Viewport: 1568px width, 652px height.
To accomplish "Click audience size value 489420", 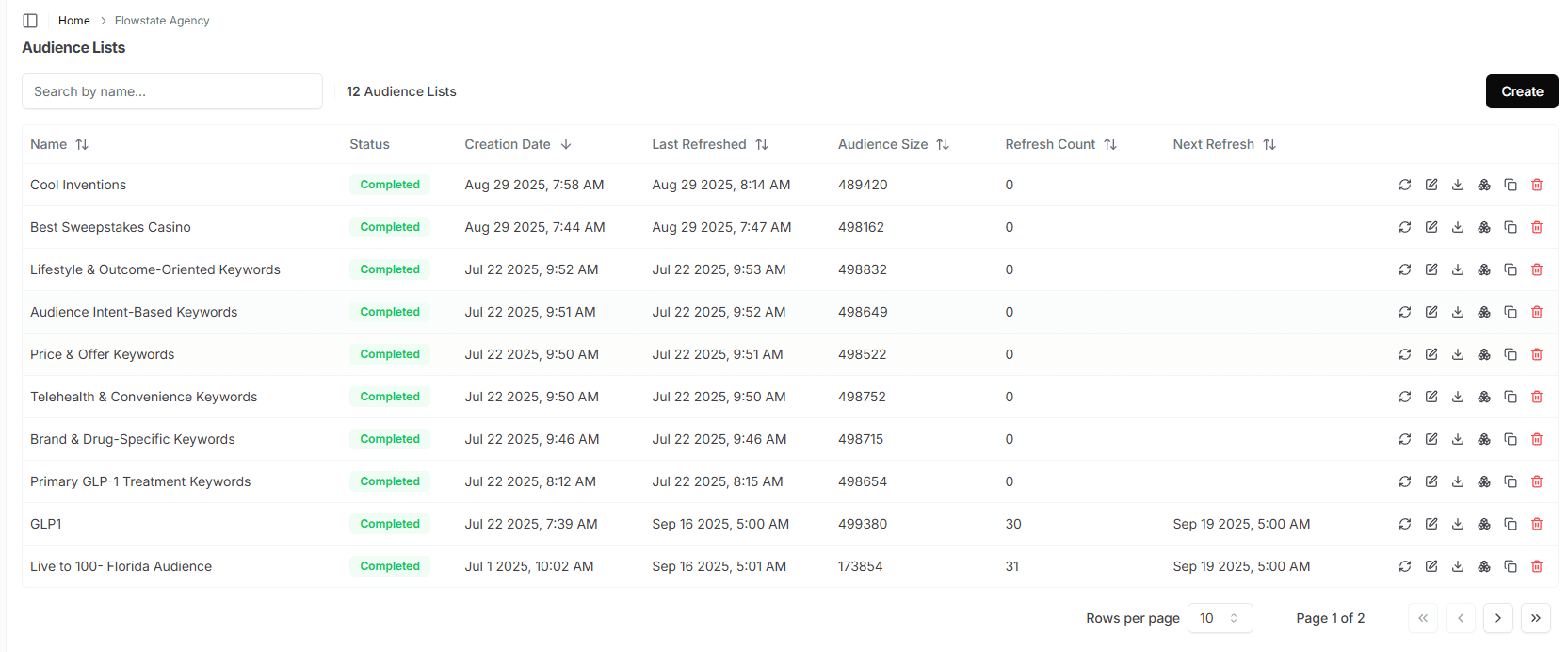I will 863,185.
